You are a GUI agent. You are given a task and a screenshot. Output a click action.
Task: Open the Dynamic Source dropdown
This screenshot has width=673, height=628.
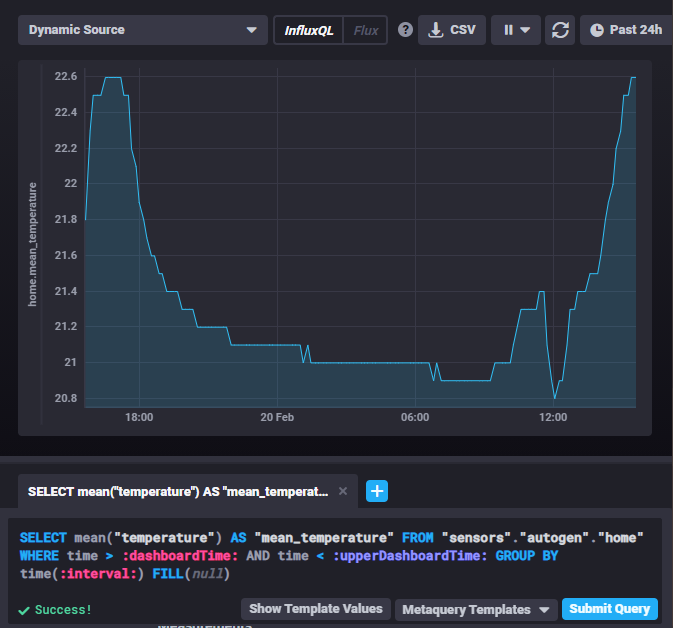[142, 30]
